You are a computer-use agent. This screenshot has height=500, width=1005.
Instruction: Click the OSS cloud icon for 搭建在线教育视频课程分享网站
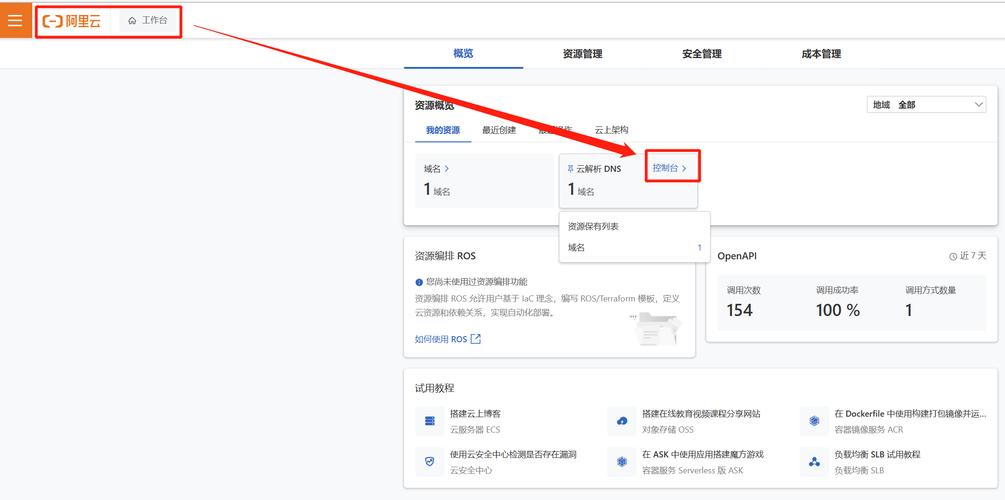coord(622,421)
